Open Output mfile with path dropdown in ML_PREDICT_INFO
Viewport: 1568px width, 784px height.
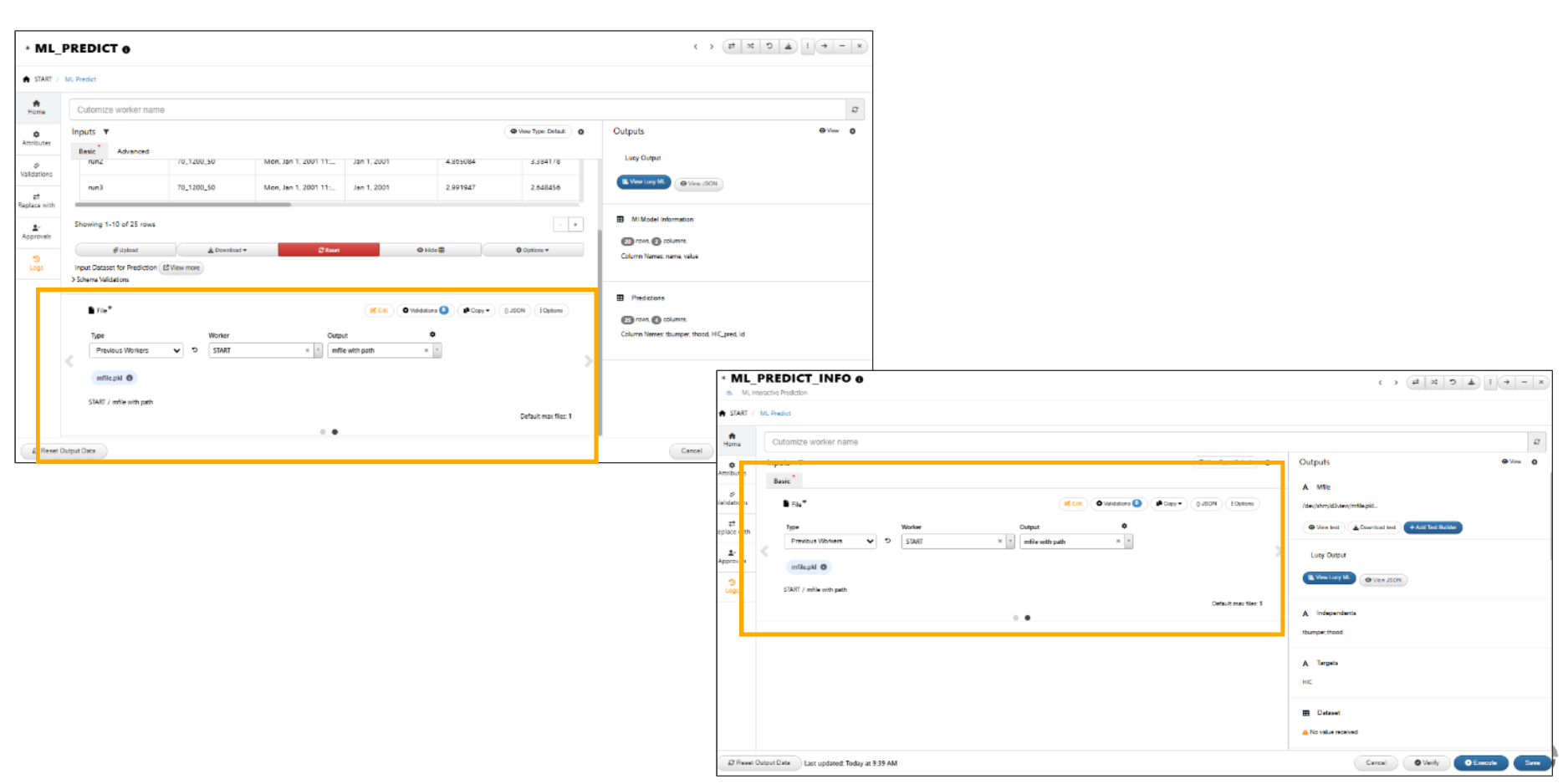1129,541
